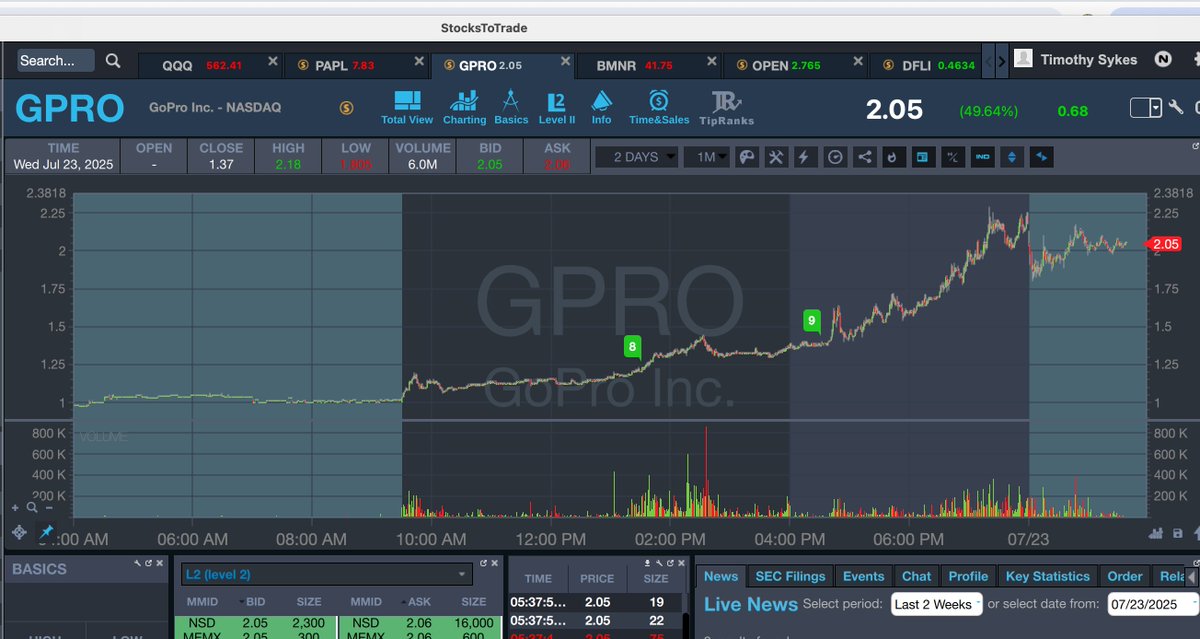Click the crosshair move chart icon
Screen dimensions: 1200x639
point(20,533)
